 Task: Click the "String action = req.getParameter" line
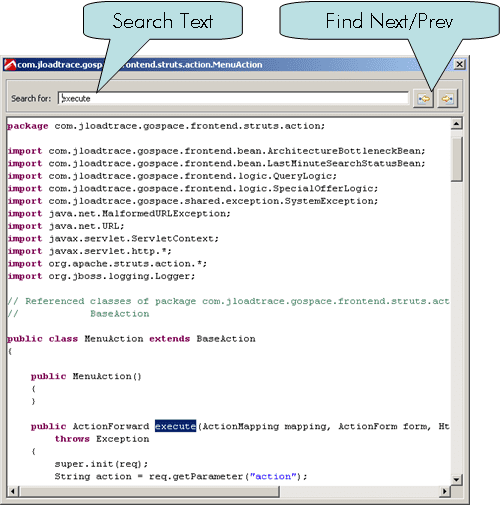181,476
